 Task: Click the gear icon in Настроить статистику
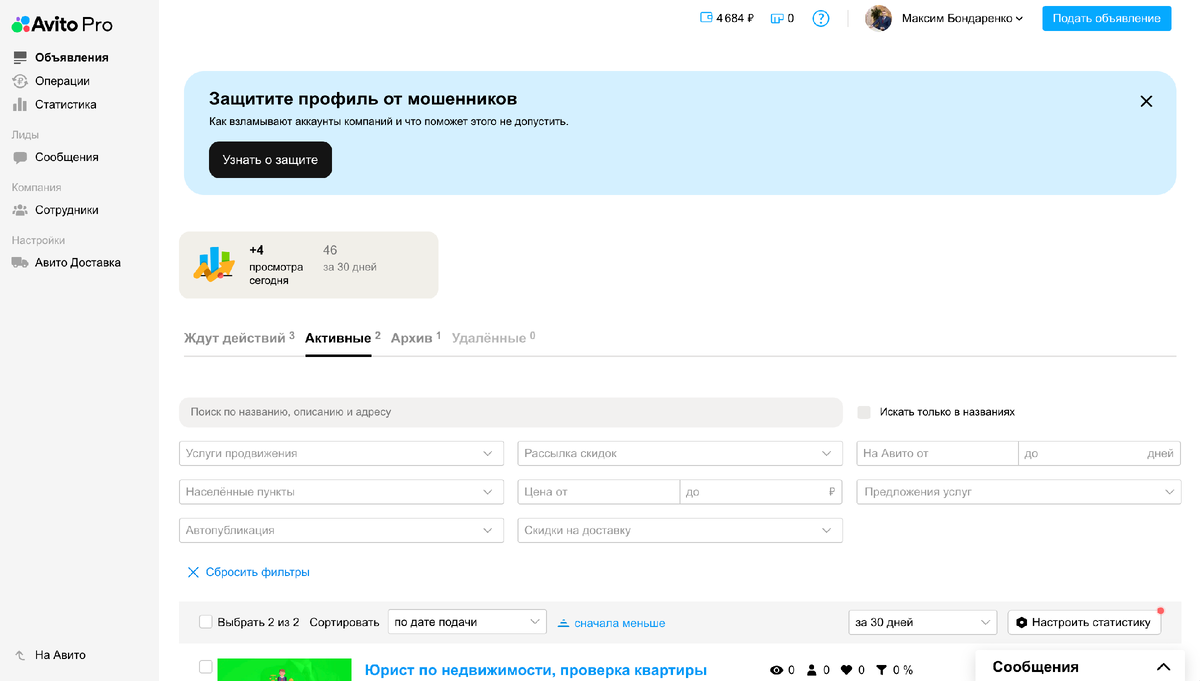pos(1021,622)
